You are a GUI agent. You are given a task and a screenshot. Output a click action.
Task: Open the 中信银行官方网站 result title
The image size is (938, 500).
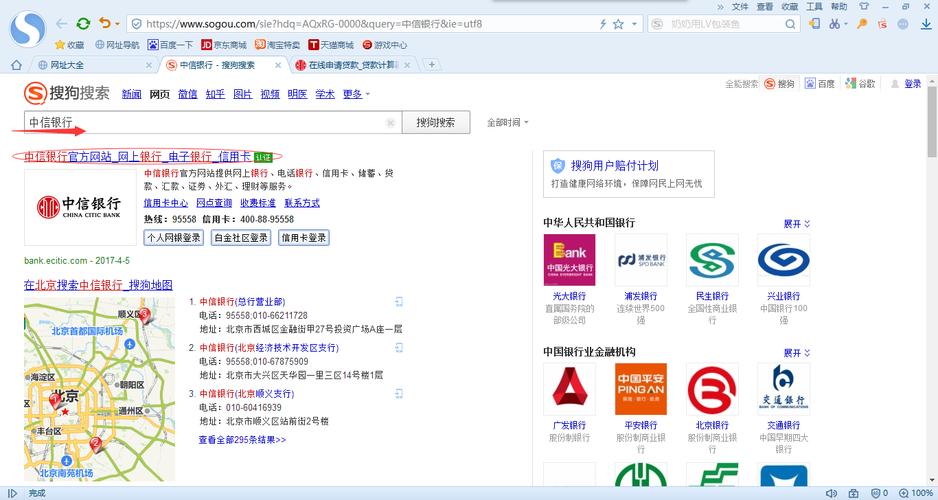coord(138,157)
